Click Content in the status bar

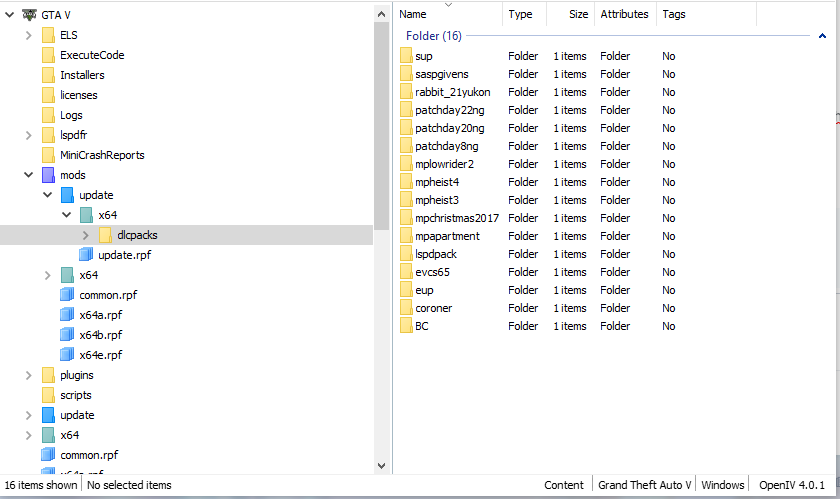(564, 485)
